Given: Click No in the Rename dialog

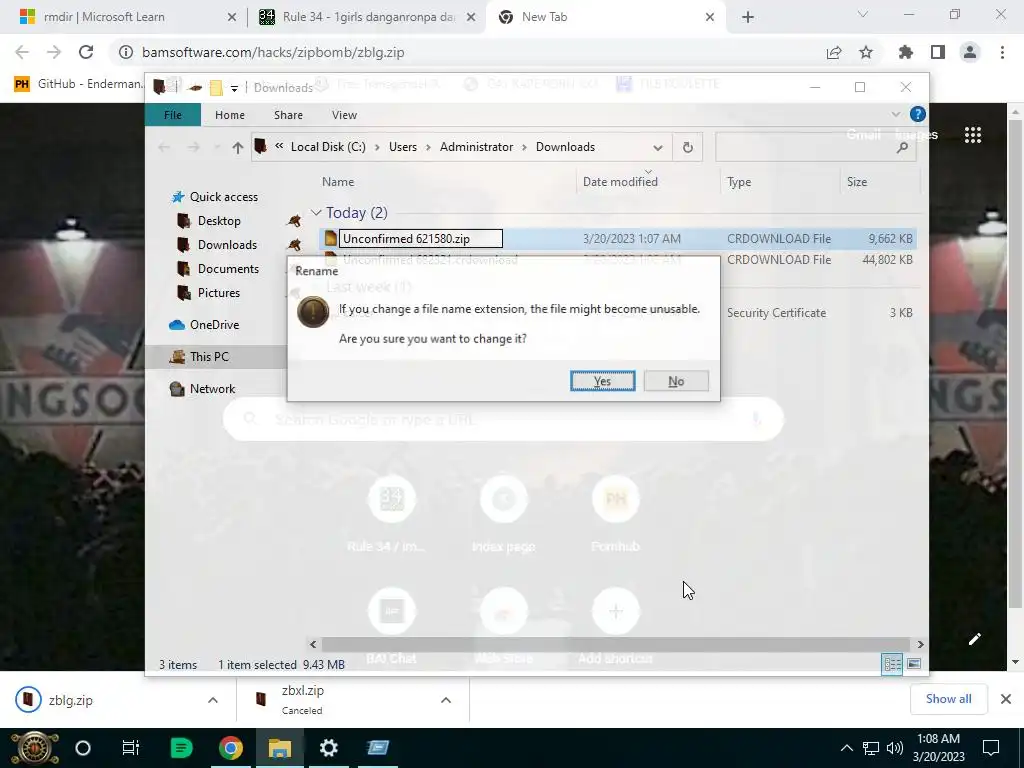Looking at the screenshot, I should [676, 381].
